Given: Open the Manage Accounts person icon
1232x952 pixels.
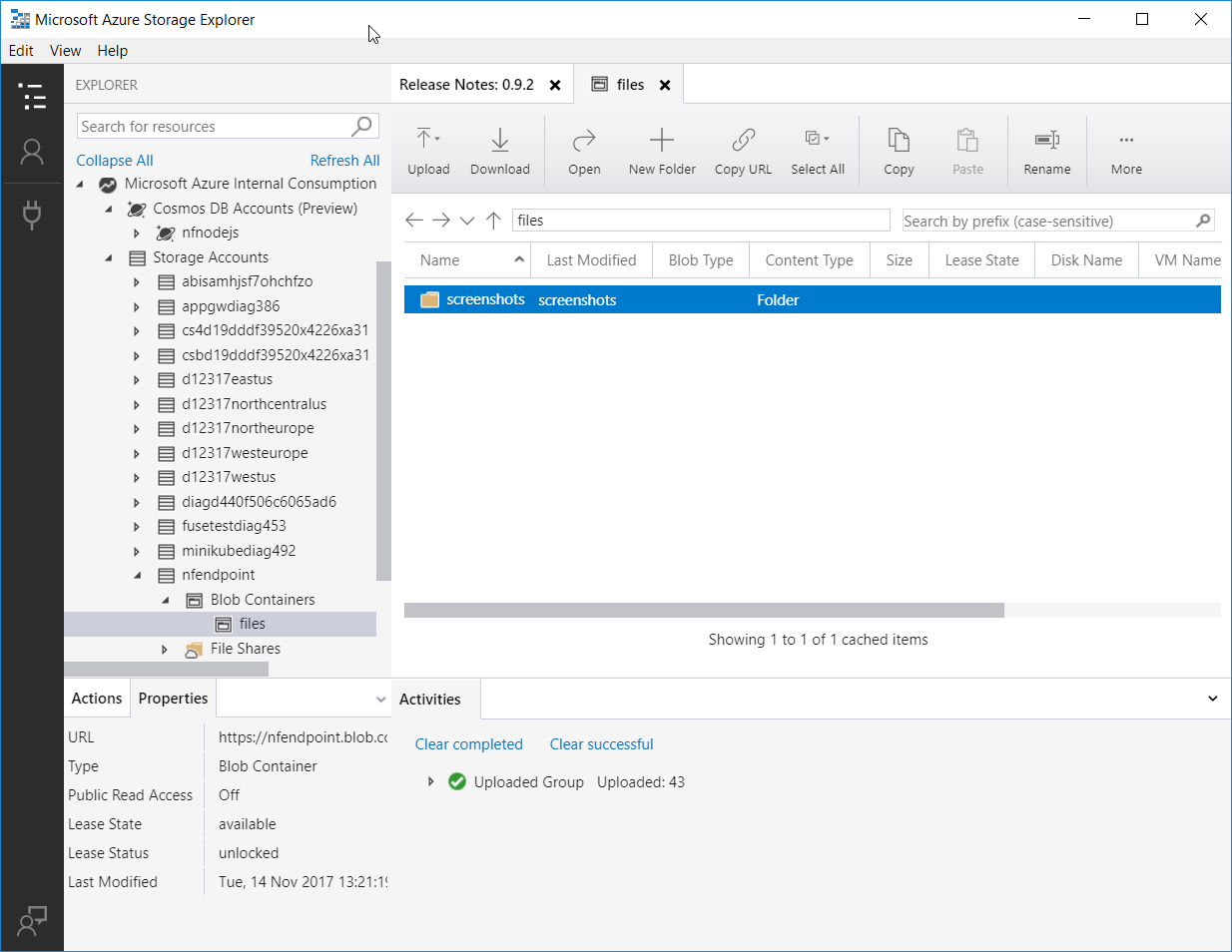Looking at the screenshot, I should click(x=32, y=152).
